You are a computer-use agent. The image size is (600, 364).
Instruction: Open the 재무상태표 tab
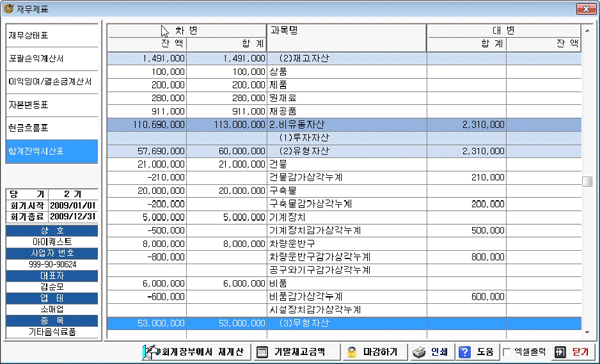(52, 36)
